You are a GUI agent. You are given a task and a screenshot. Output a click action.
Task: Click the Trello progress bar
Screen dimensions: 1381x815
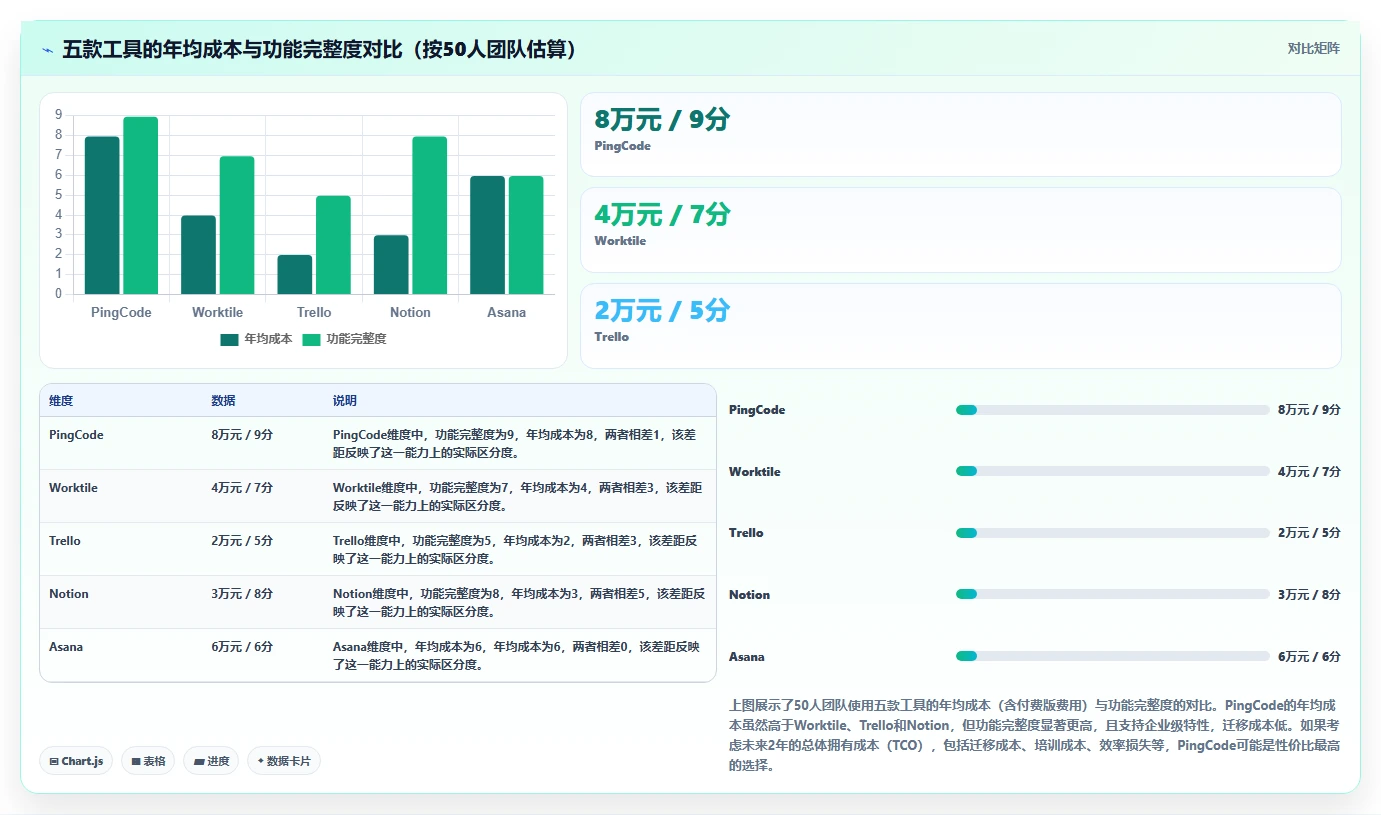[1113, 533]
